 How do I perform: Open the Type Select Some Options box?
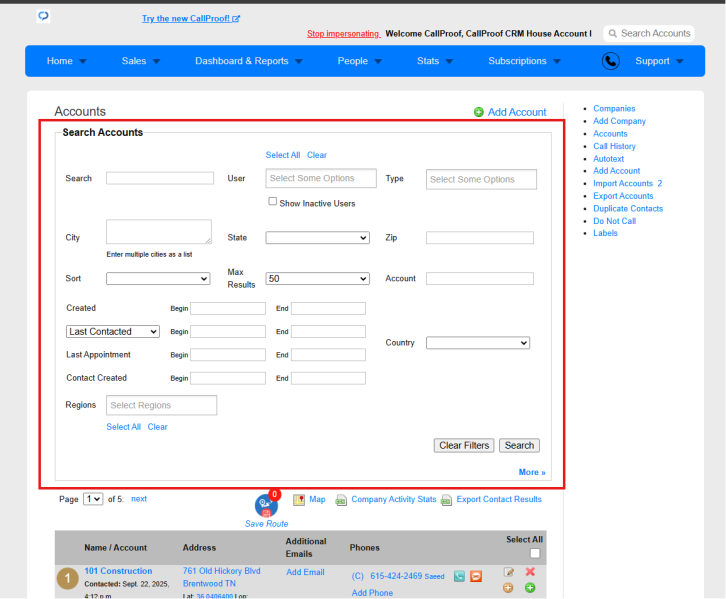click(x=482, y=180)
